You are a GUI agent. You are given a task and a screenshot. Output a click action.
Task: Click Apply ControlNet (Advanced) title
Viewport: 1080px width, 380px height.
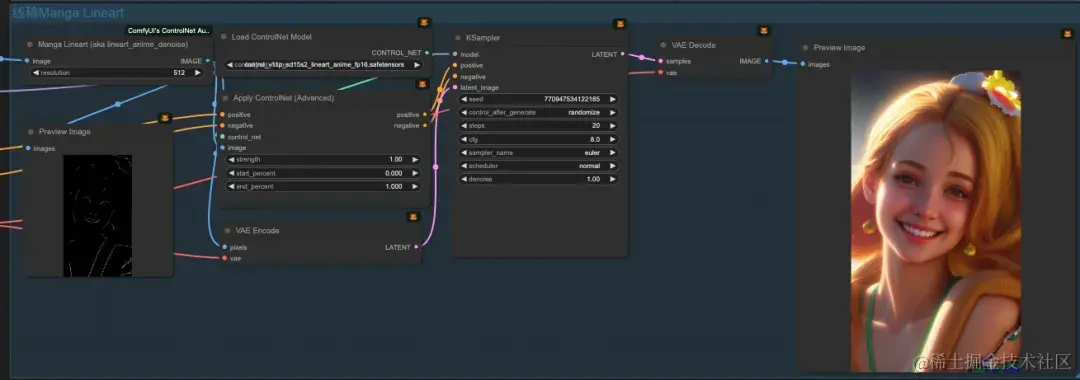(x=284, y=98)
